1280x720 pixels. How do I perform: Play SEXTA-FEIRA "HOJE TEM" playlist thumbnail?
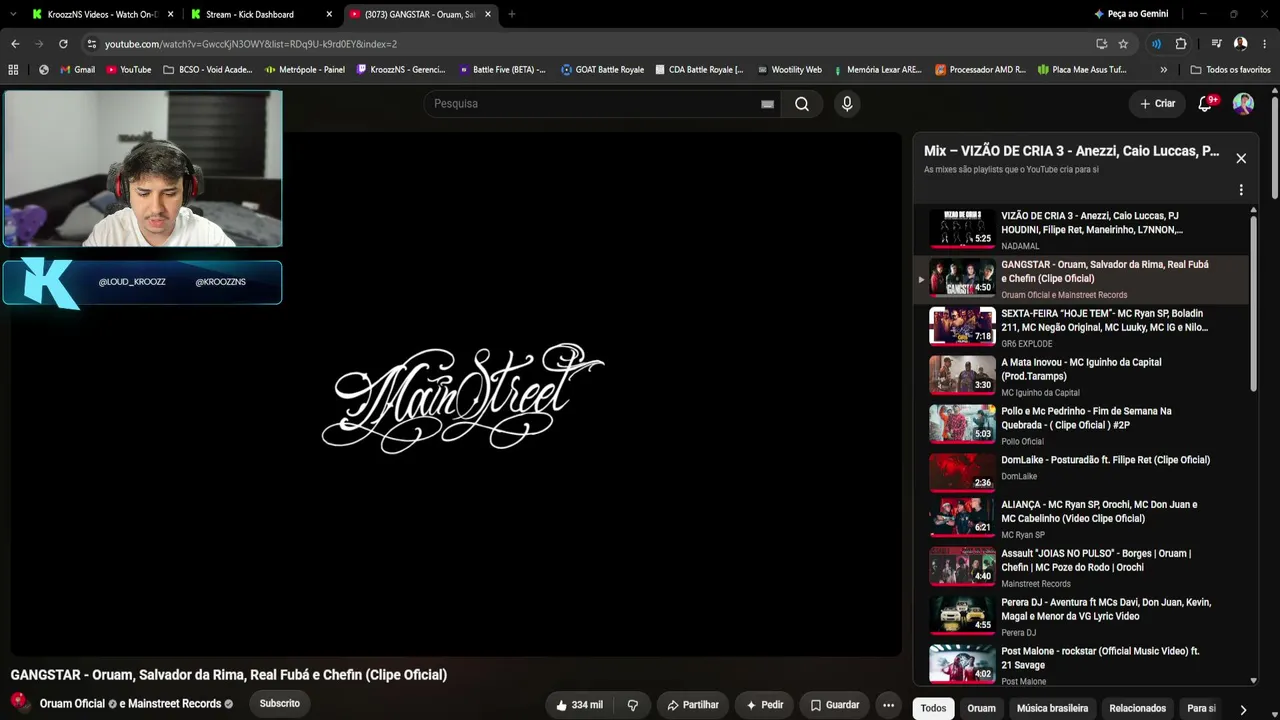tap(962, 326)
